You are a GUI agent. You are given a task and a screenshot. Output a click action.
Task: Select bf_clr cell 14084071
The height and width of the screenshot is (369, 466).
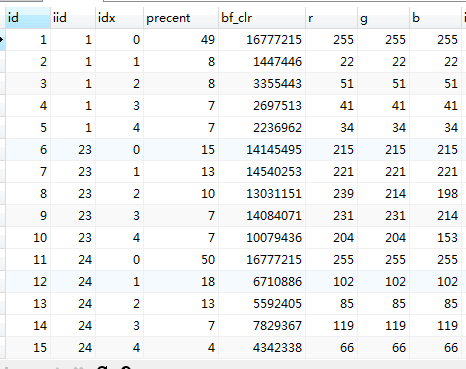pos(262,216)
